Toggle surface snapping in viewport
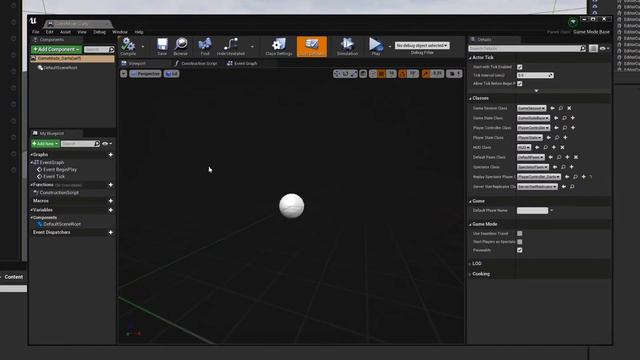 [x=373, y=73]
